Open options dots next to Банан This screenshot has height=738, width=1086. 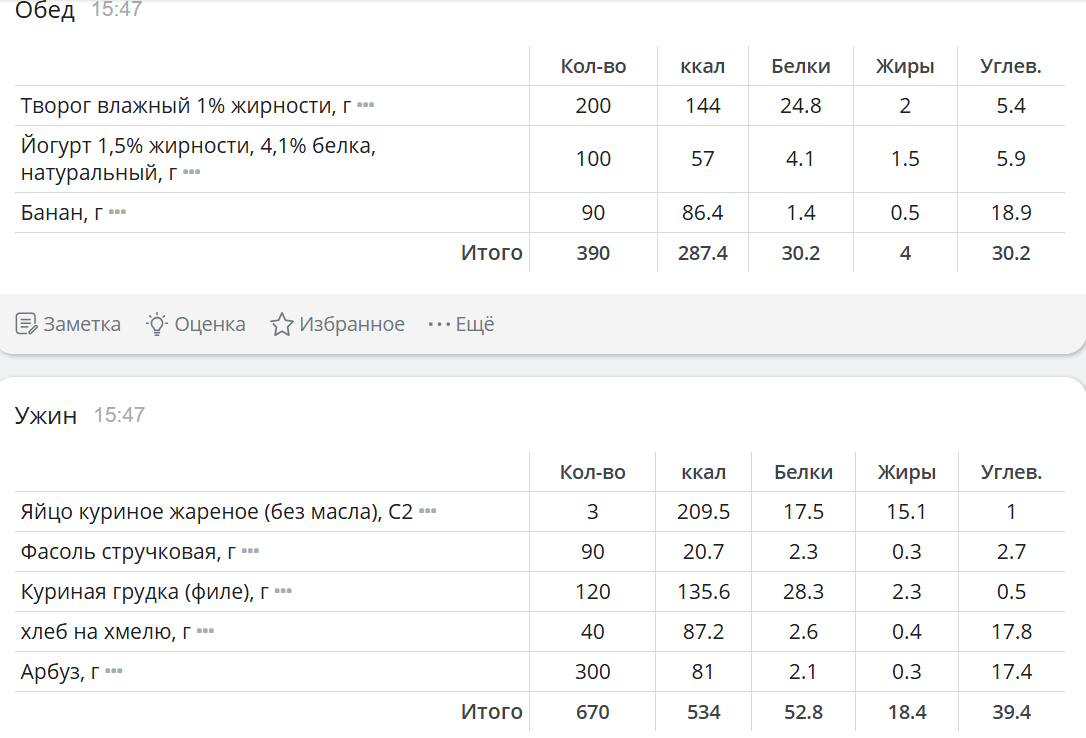[117, 212]
